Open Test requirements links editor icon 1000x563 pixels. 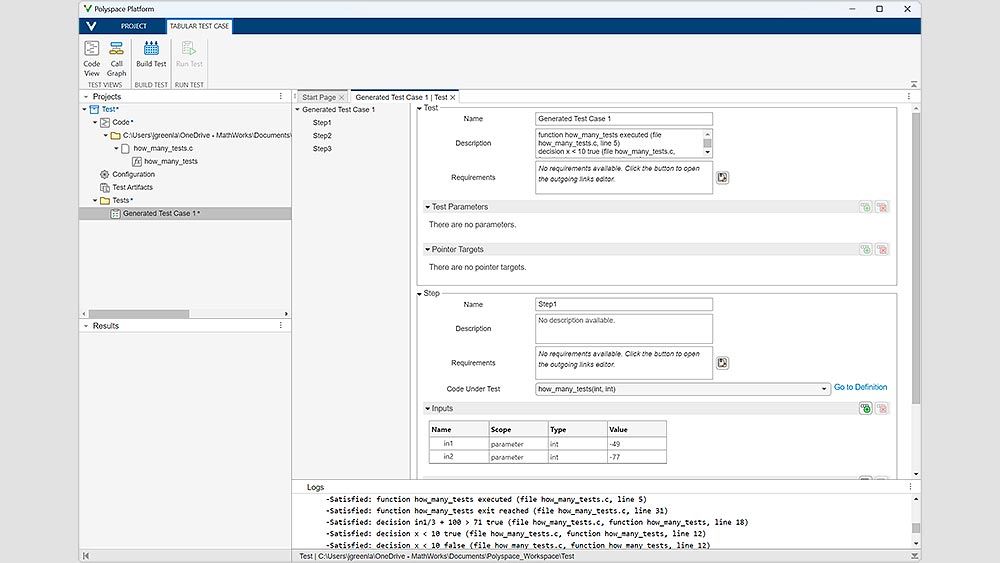(723, 178)
